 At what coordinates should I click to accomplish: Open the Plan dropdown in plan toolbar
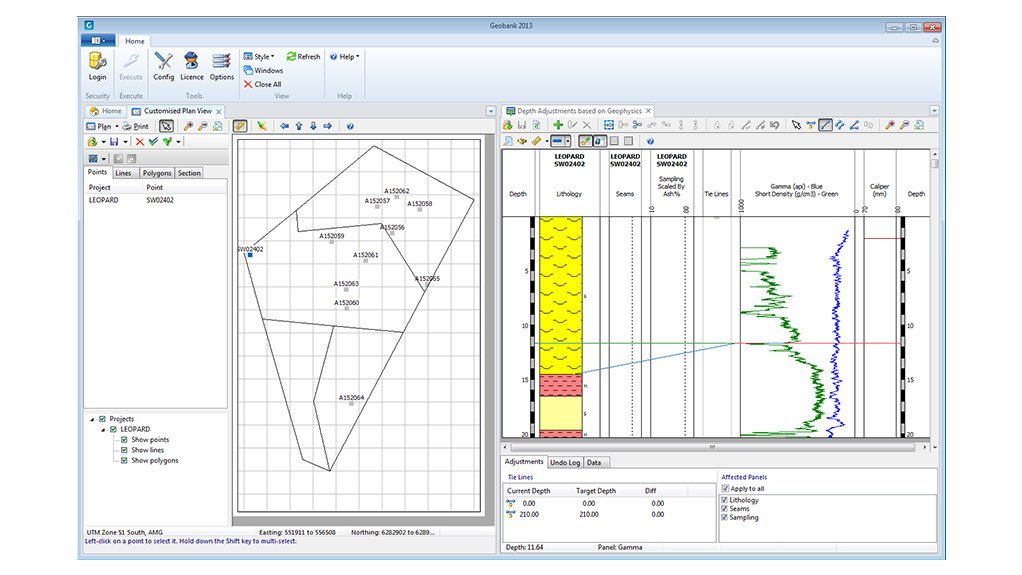tap(102, 126)
